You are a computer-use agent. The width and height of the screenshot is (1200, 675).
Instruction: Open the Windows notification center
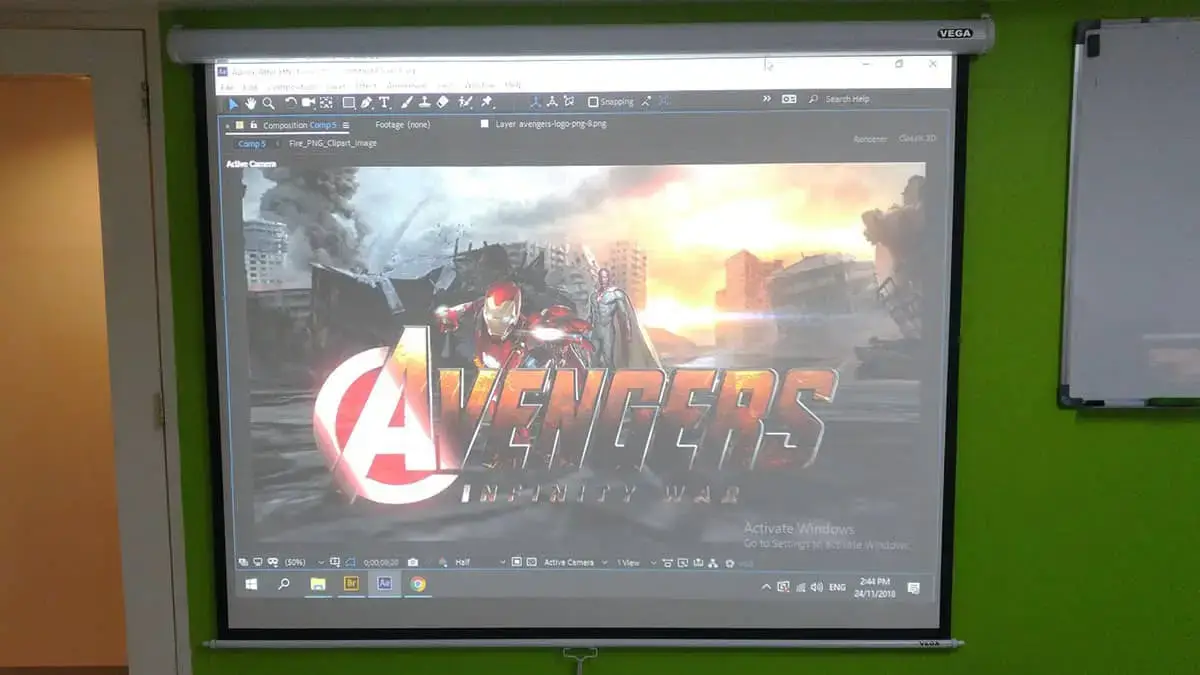913,588
